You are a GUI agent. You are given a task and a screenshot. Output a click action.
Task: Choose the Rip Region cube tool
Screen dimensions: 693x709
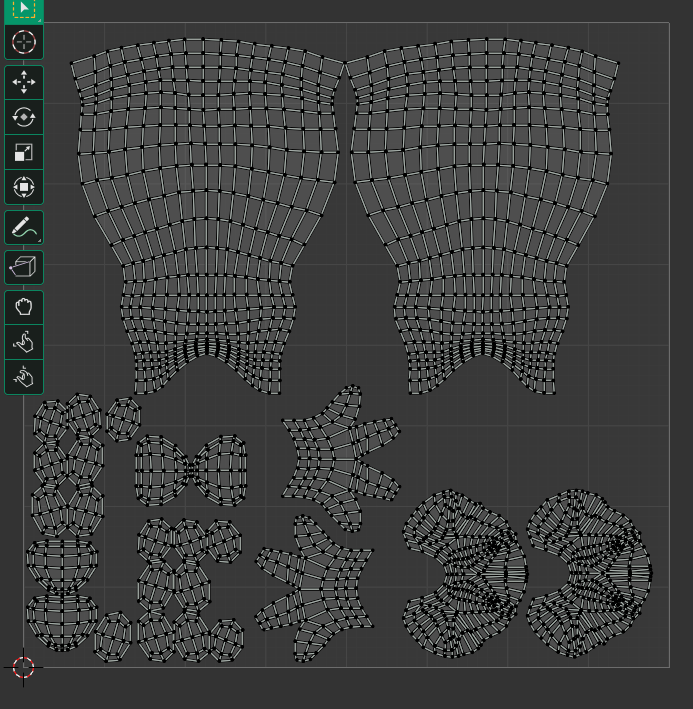pyautogui.click(x=24, y=267)
